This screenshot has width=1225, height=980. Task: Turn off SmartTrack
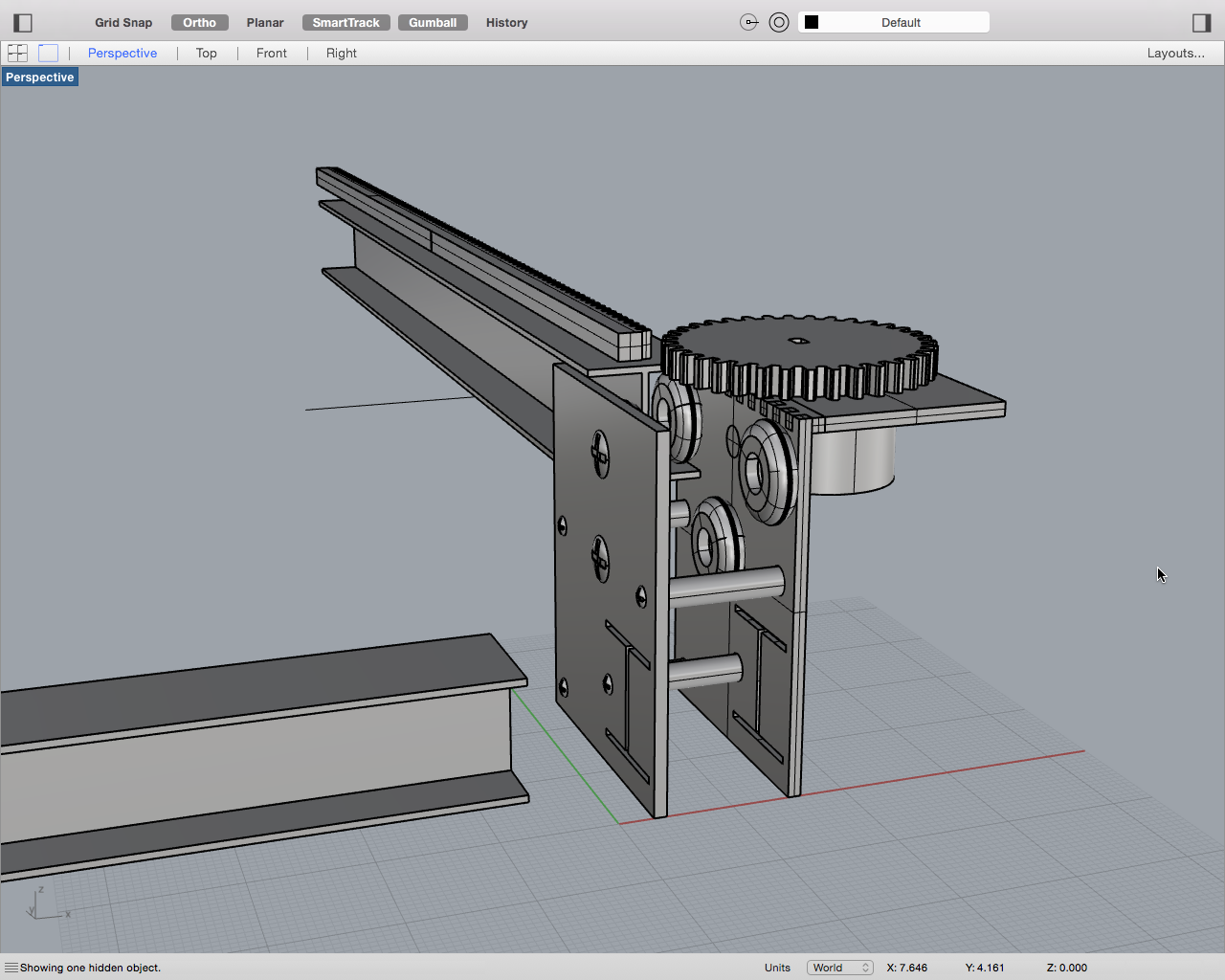pos(346,22)
